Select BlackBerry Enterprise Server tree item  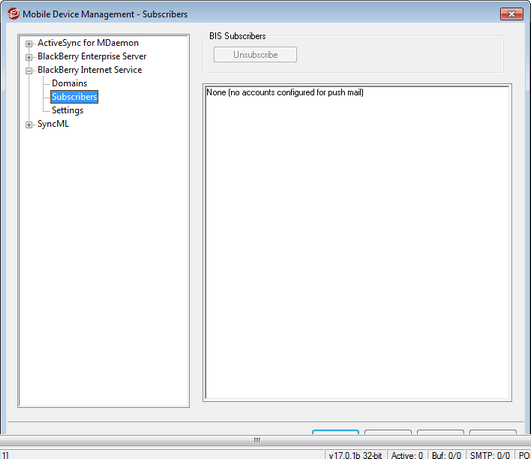click(92, 56)
